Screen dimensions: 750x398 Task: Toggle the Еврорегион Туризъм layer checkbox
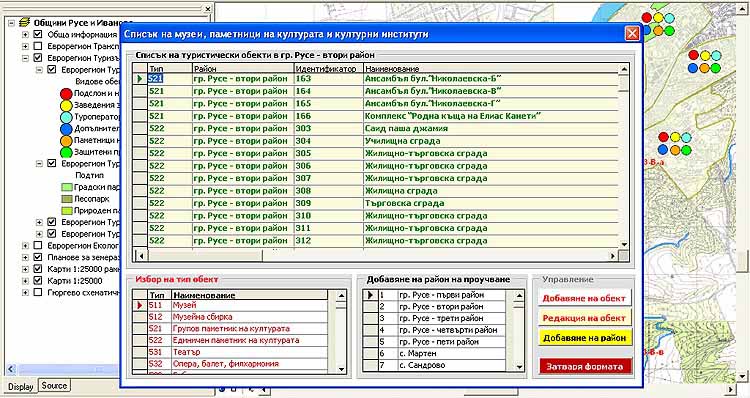[x=38, y=58]
